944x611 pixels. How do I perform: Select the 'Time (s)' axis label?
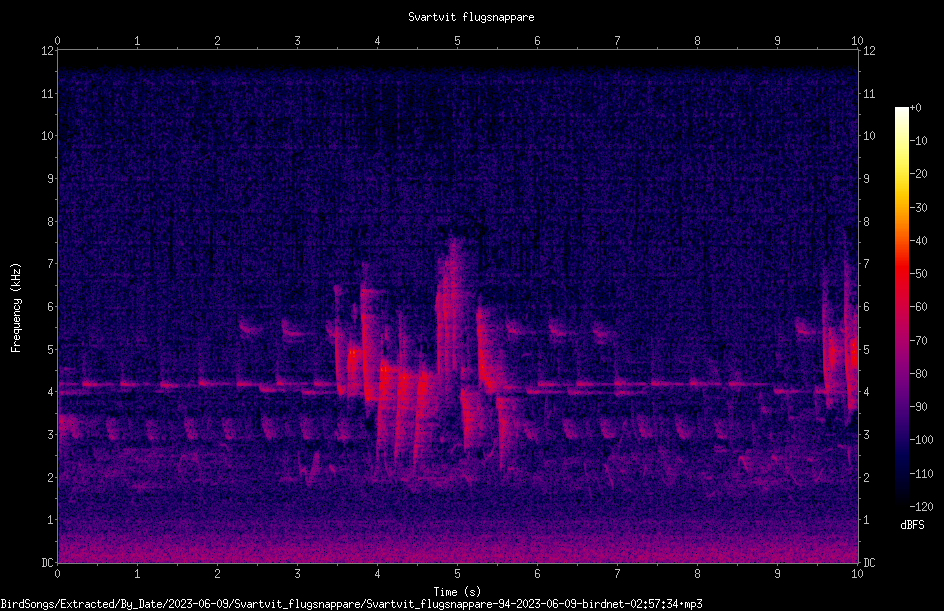(457, 592)
